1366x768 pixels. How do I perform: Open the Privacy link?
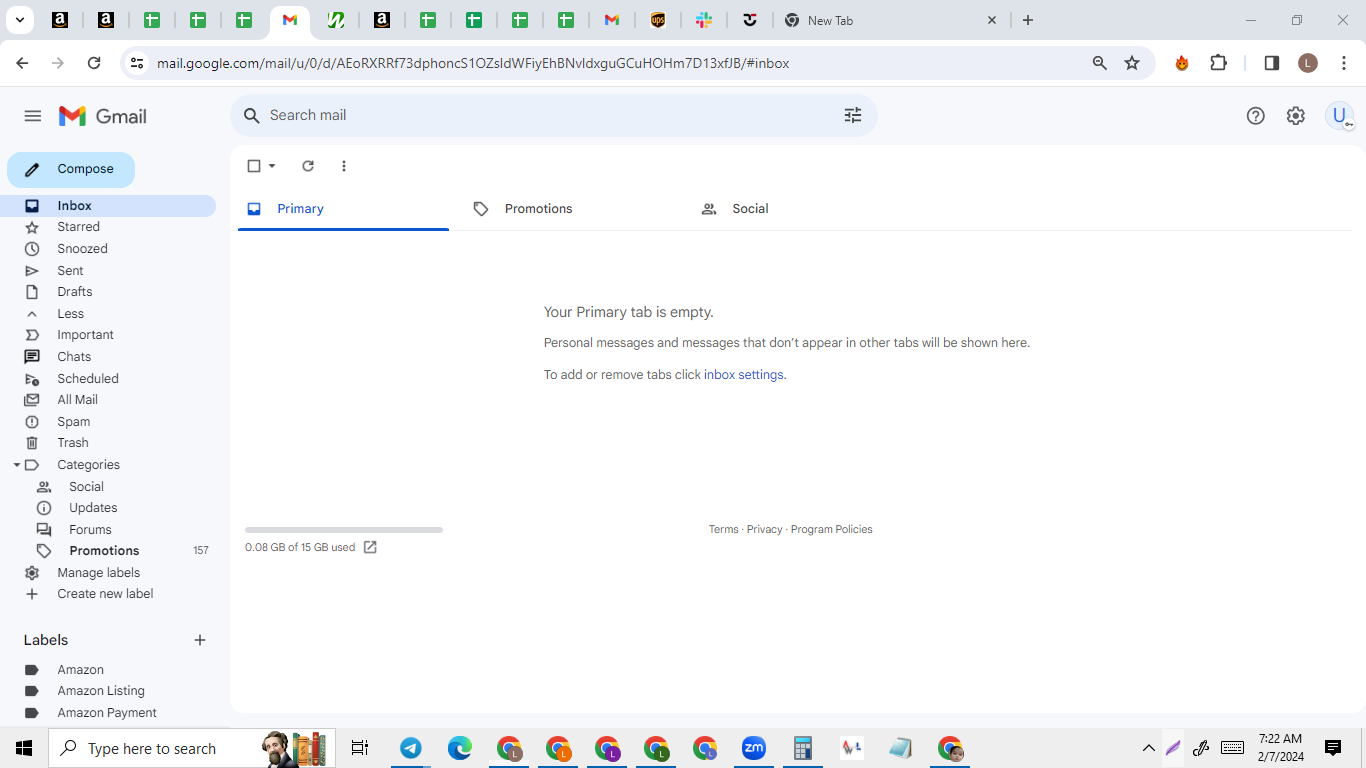pos(764,530)
